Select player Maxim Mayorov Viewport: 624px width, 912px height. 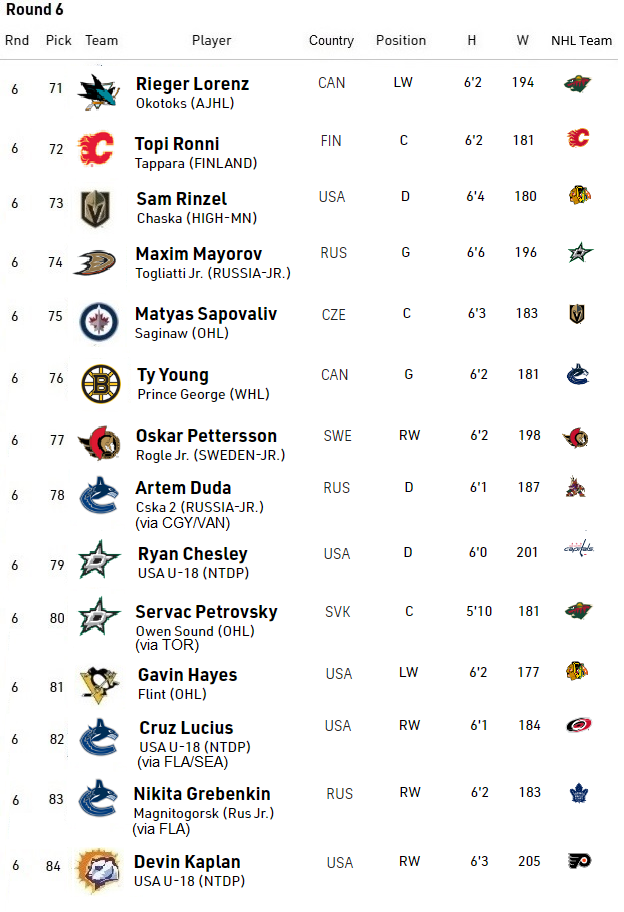pyautogui.click(x=198, y=254)
